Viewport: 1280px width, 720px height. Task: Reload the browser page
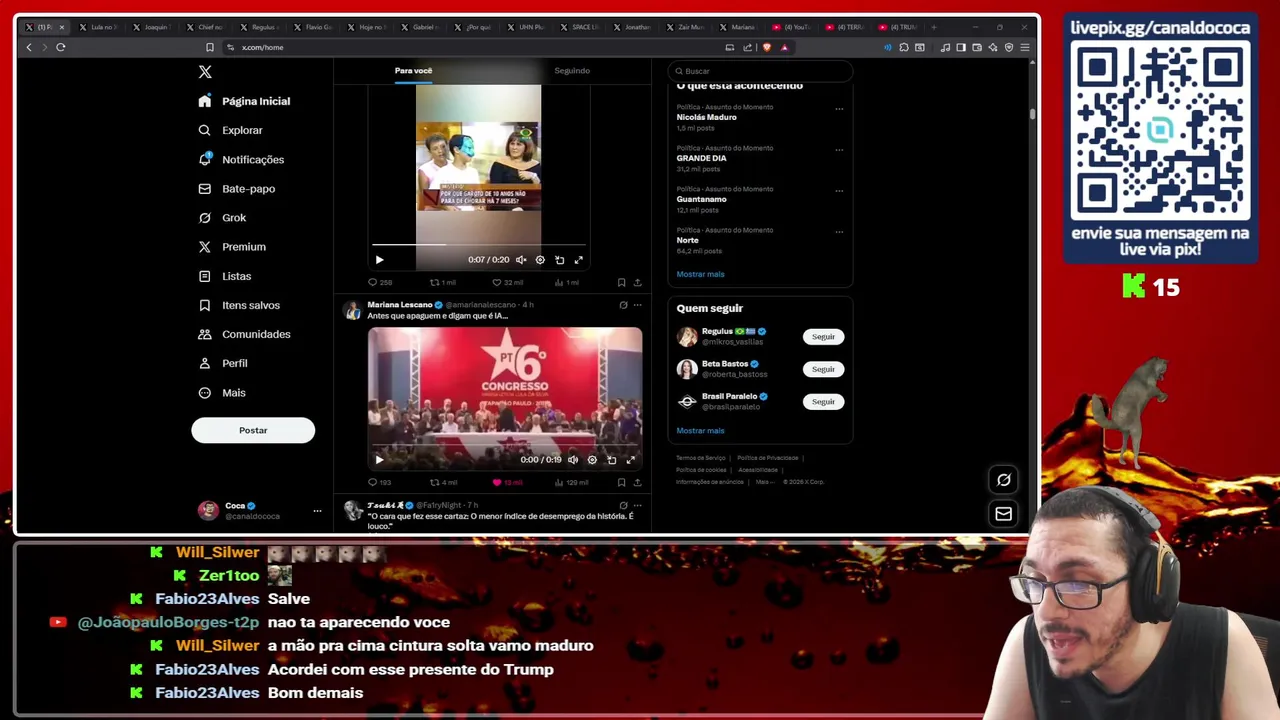coord(61,47)
